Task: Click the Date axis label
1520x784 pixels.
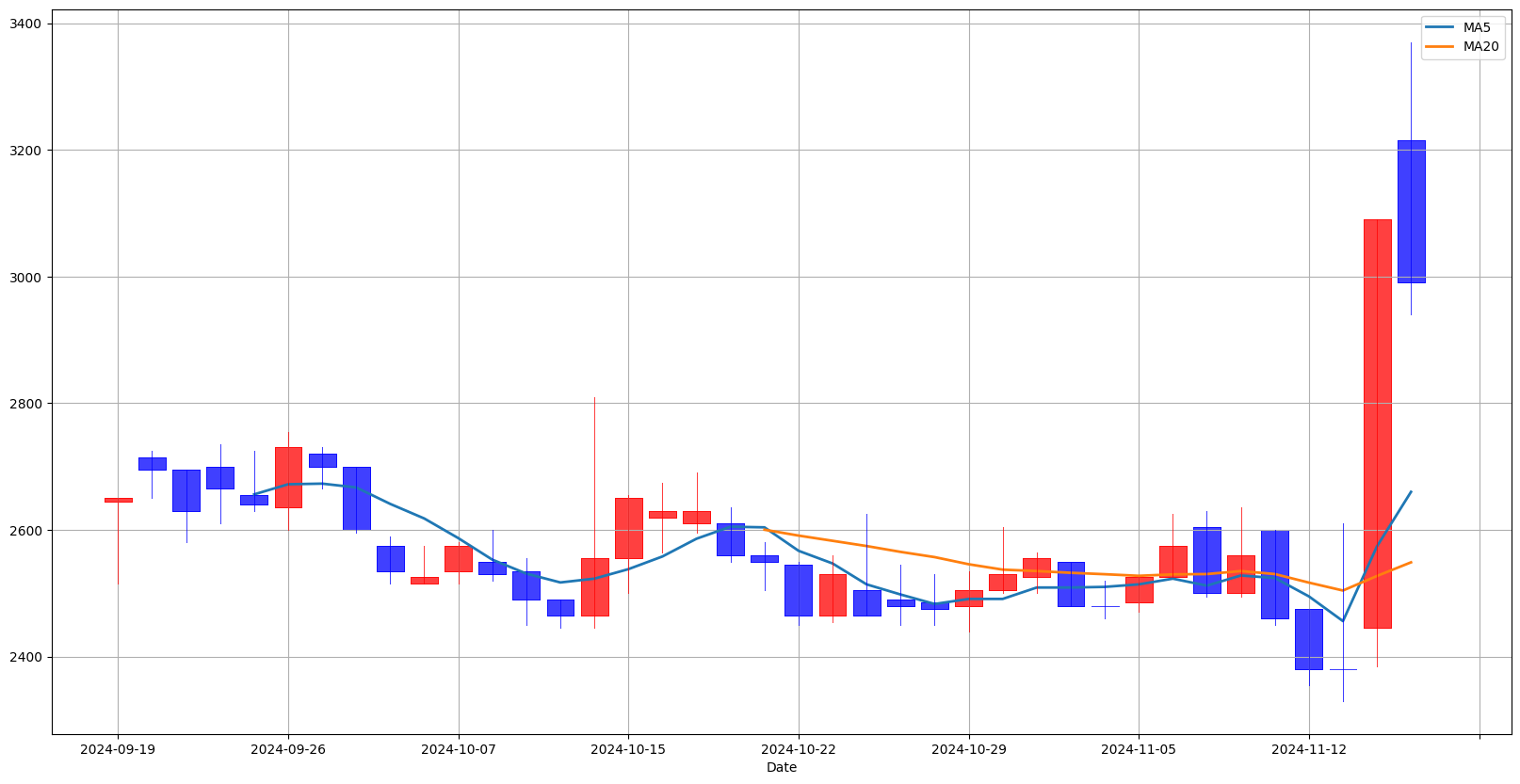Action: tap(782, 767)
